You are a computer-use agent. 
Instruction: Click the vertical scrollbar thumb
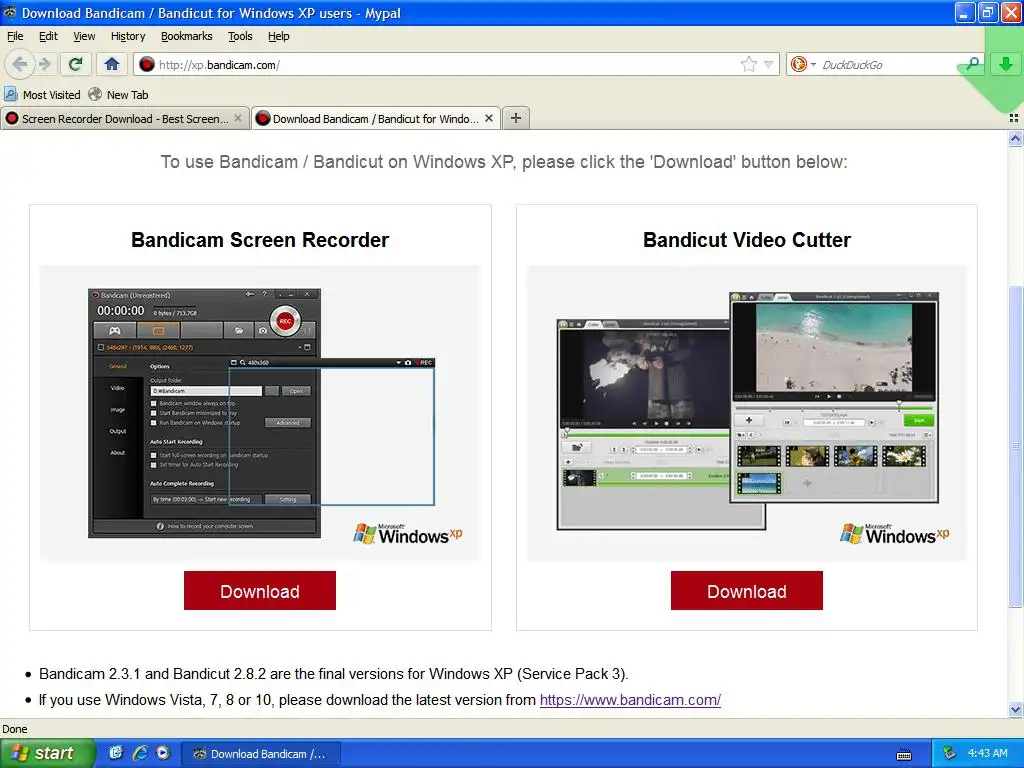tap(1015, 446)
